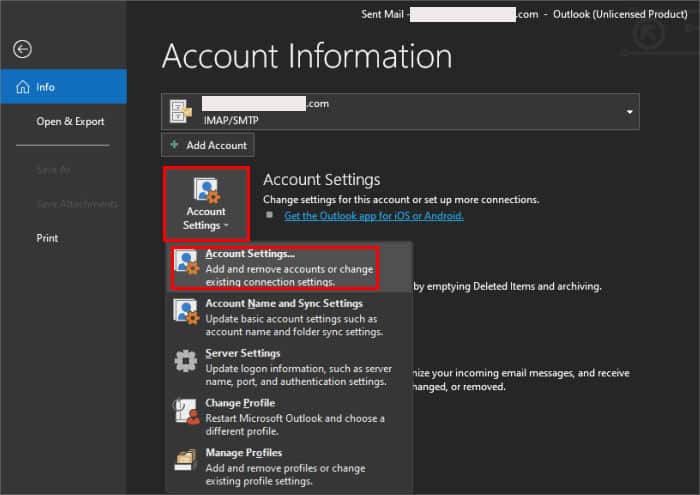Click the Account Name and Sync Settings icon

pyautogui.click(x=186, y=312)
